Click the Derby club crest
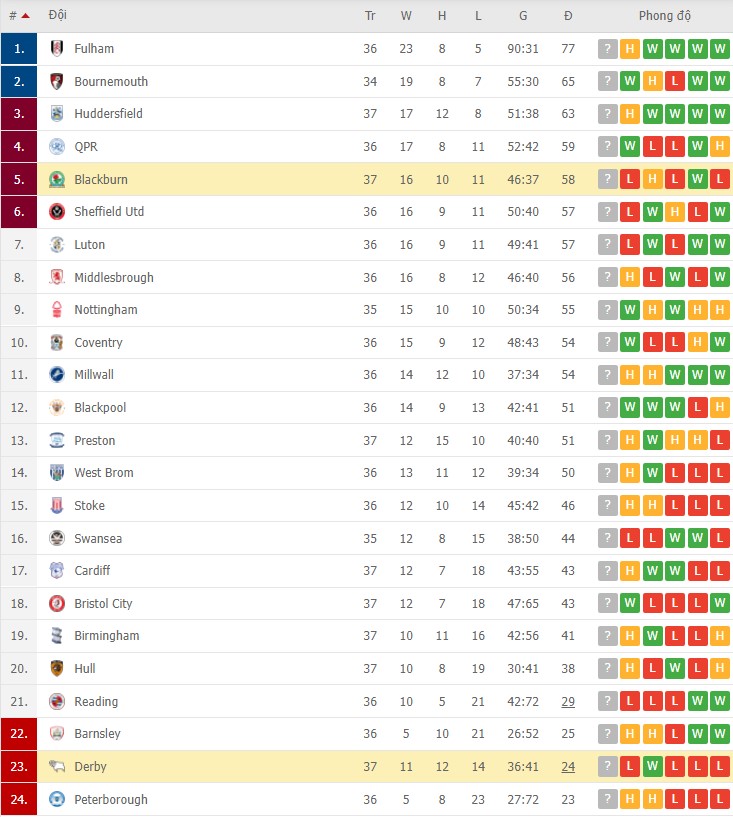Viewport: 733px width, 817px height. tap(56, 766)
